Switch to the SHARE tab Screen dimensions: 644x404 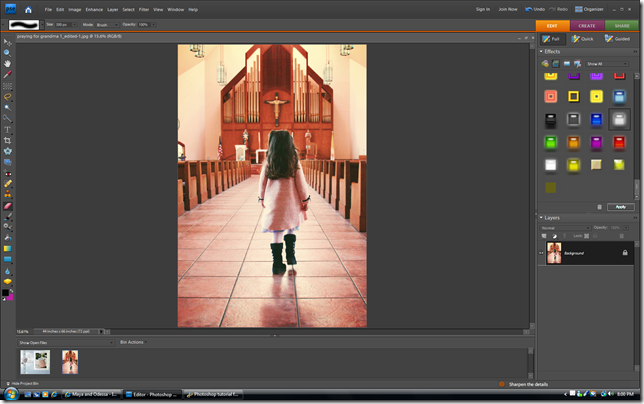click(x=622, y=25)
